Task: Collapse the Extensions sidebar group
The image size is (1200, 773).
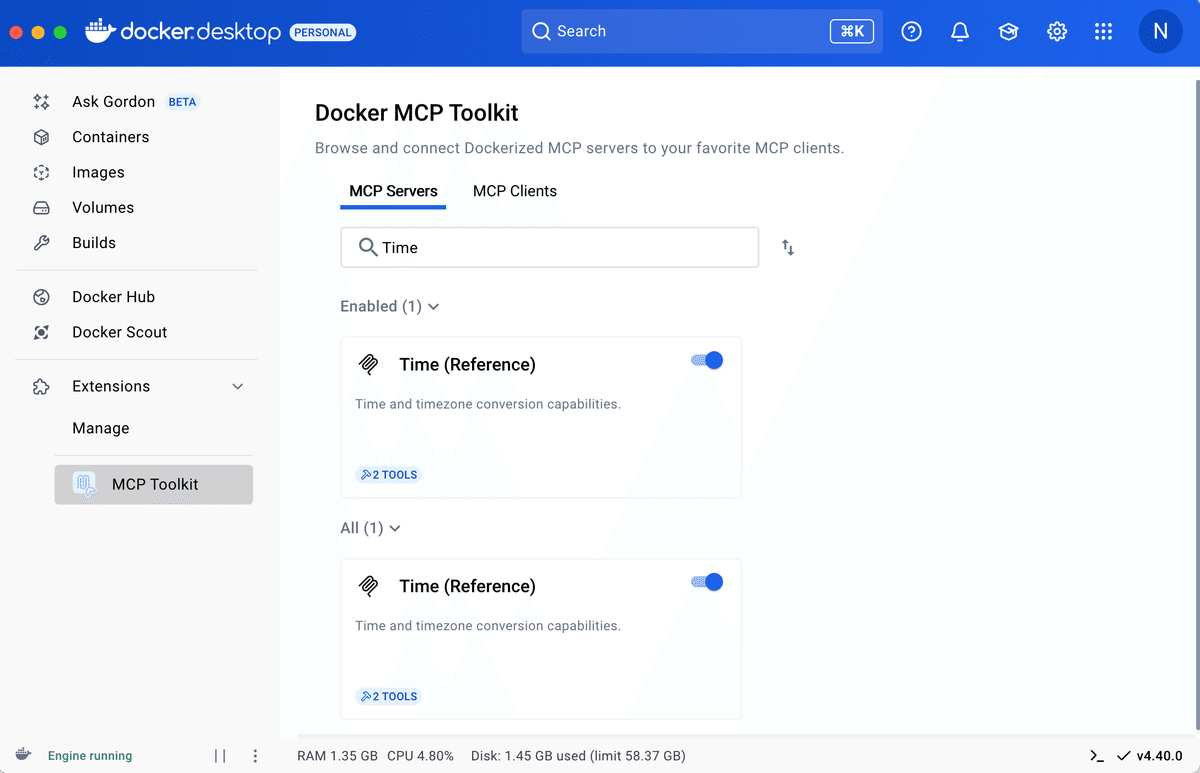Action: 238,386
